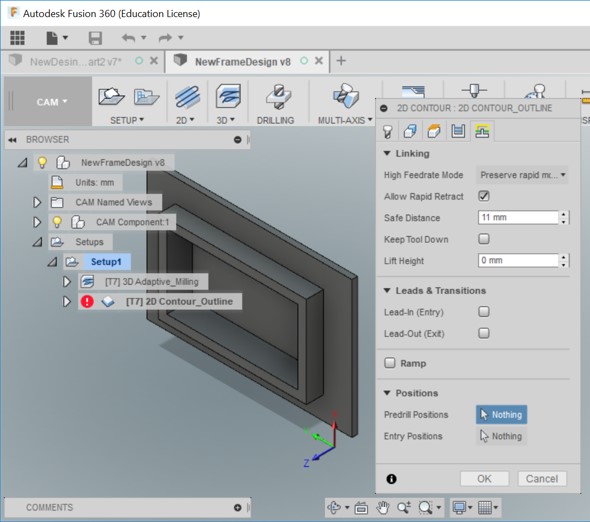
Task: Click the Lift Height input field
Action: click(519, 260)
